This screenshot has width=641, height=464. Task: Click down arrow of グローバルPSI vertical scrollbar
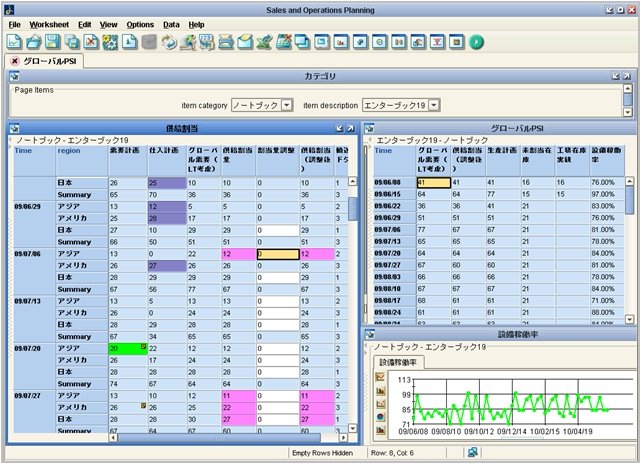(x=630, y=319)
